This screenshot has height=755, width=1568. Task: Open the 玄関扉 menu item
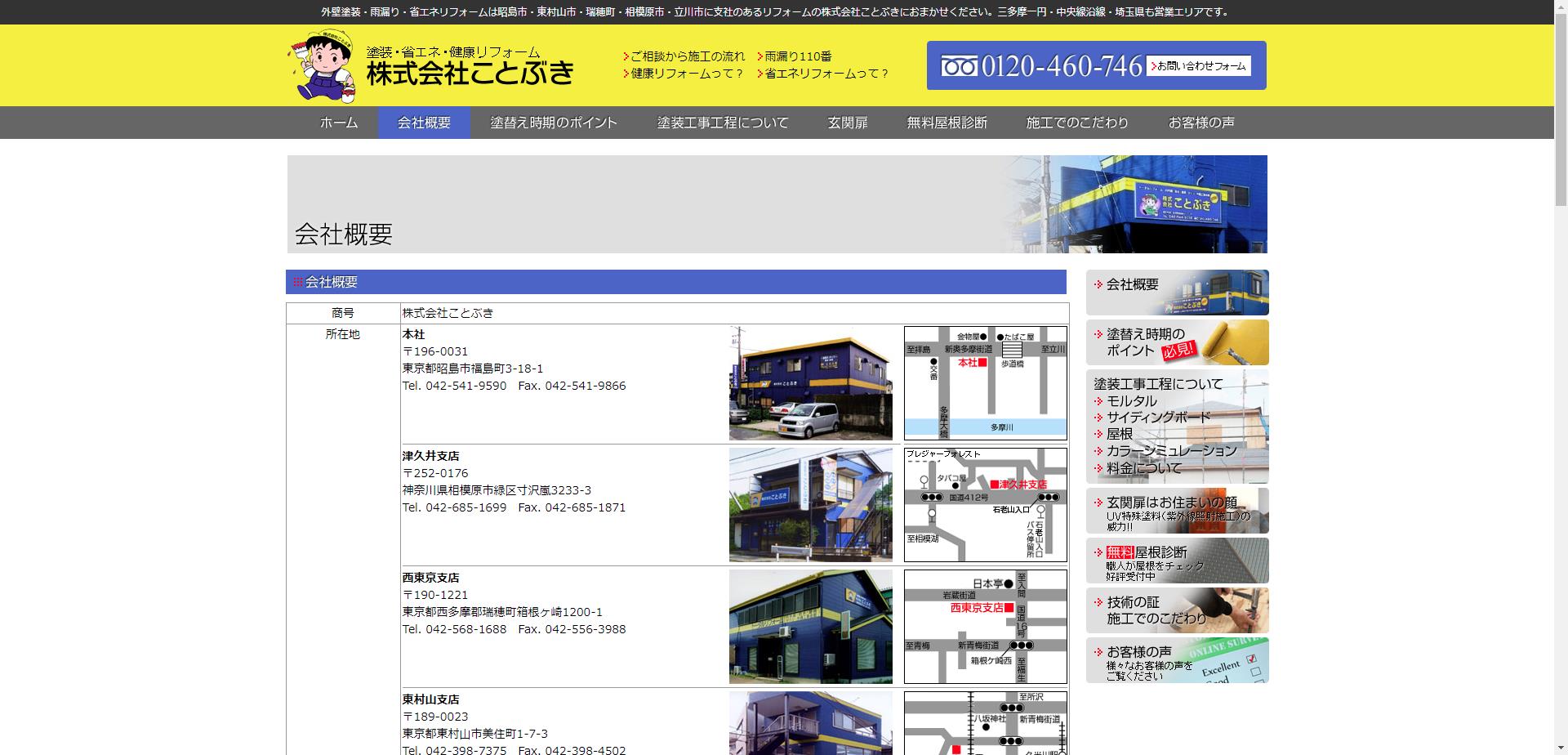coord(847,123)
